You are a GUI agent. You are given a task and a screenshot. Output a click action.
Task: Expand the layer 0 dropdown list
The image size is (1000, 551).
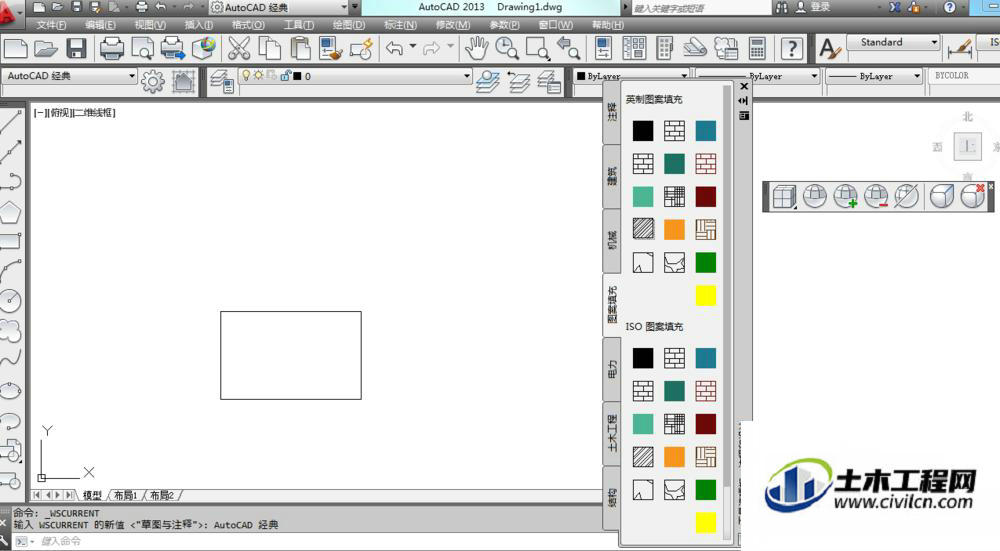coord(467,76)
